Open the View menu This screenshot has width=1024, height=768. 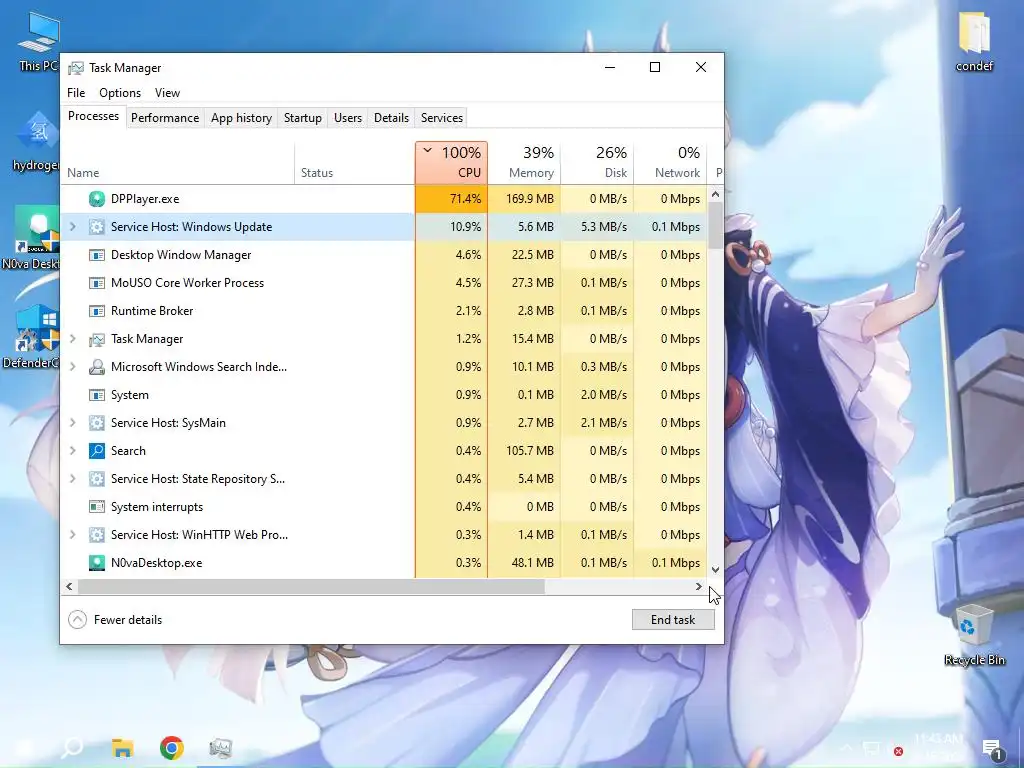[x=167, y=93]
